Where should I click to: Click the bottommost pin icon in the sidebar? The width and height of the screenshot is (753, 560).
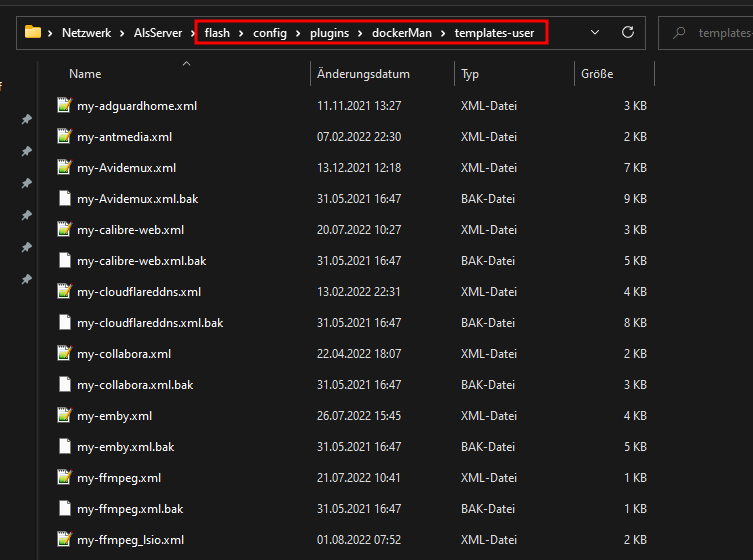coord(27,279)
